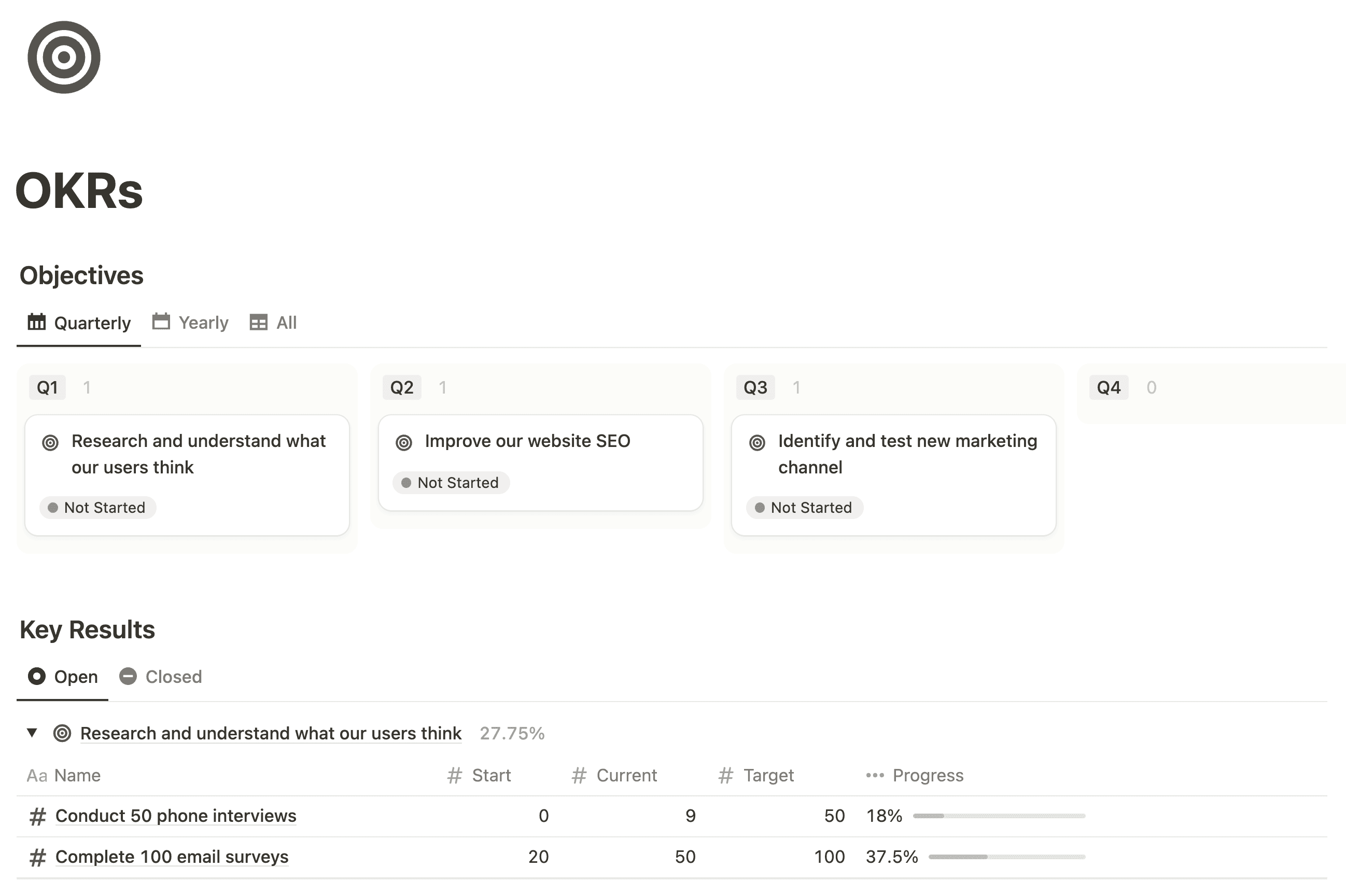Screen dimensions: 1346x896
Task: Click the objective target icon on Q2 card
Action: click(x=404, y=441)
